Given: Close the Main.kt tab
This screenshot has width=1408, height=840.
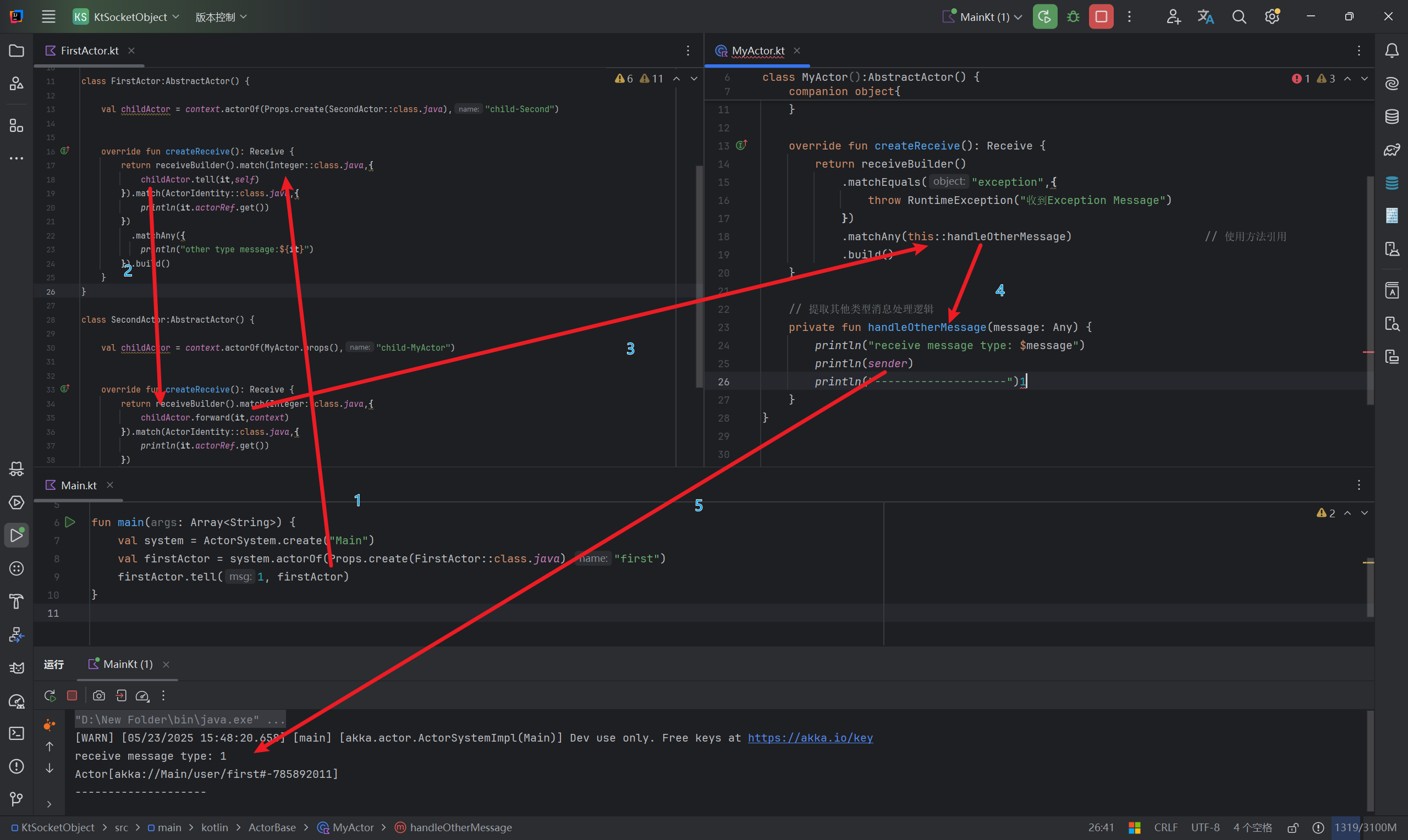Looking at the screenshot, I should point(110,485).
